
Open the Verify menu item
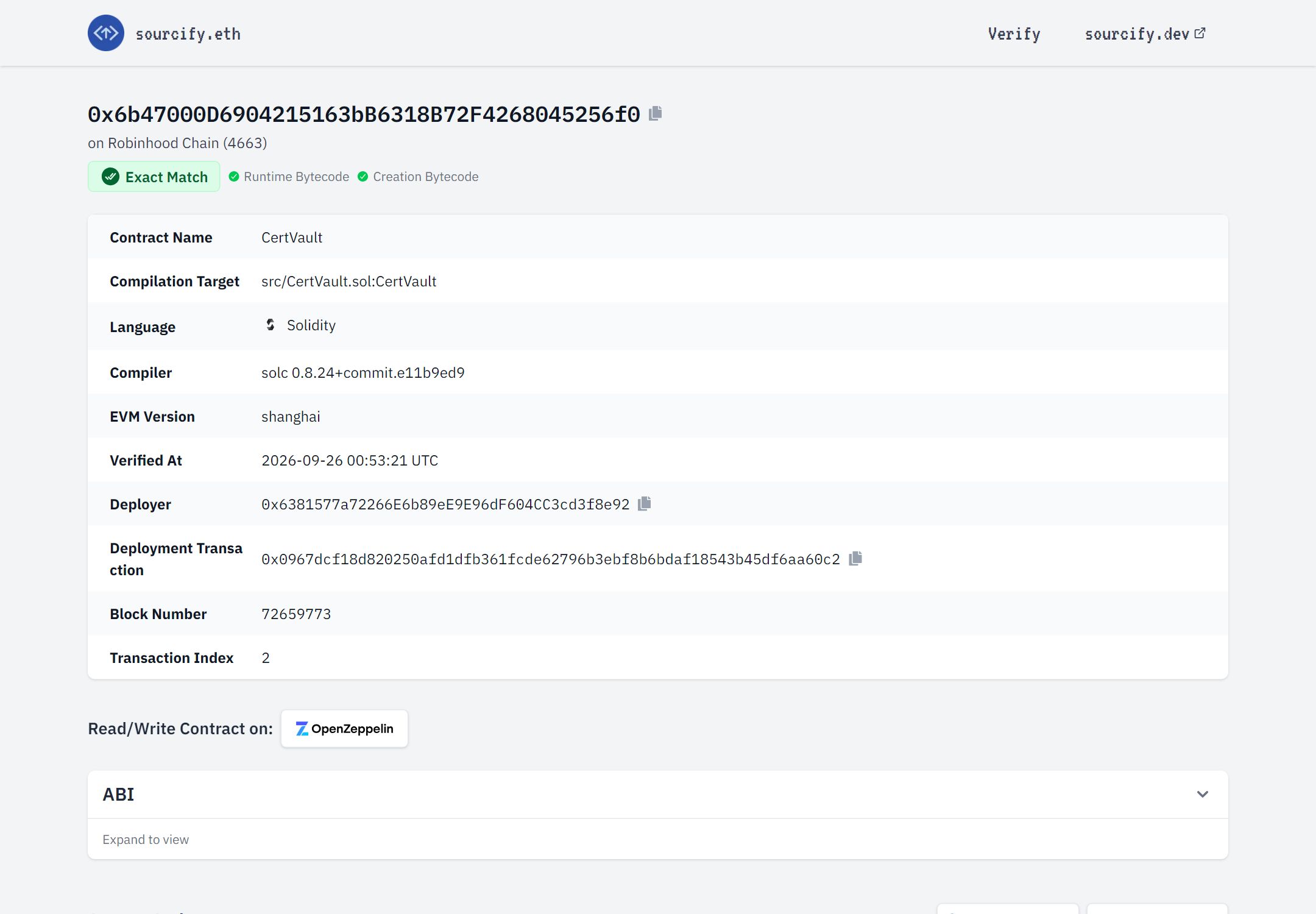click(x=1014, y=34)
